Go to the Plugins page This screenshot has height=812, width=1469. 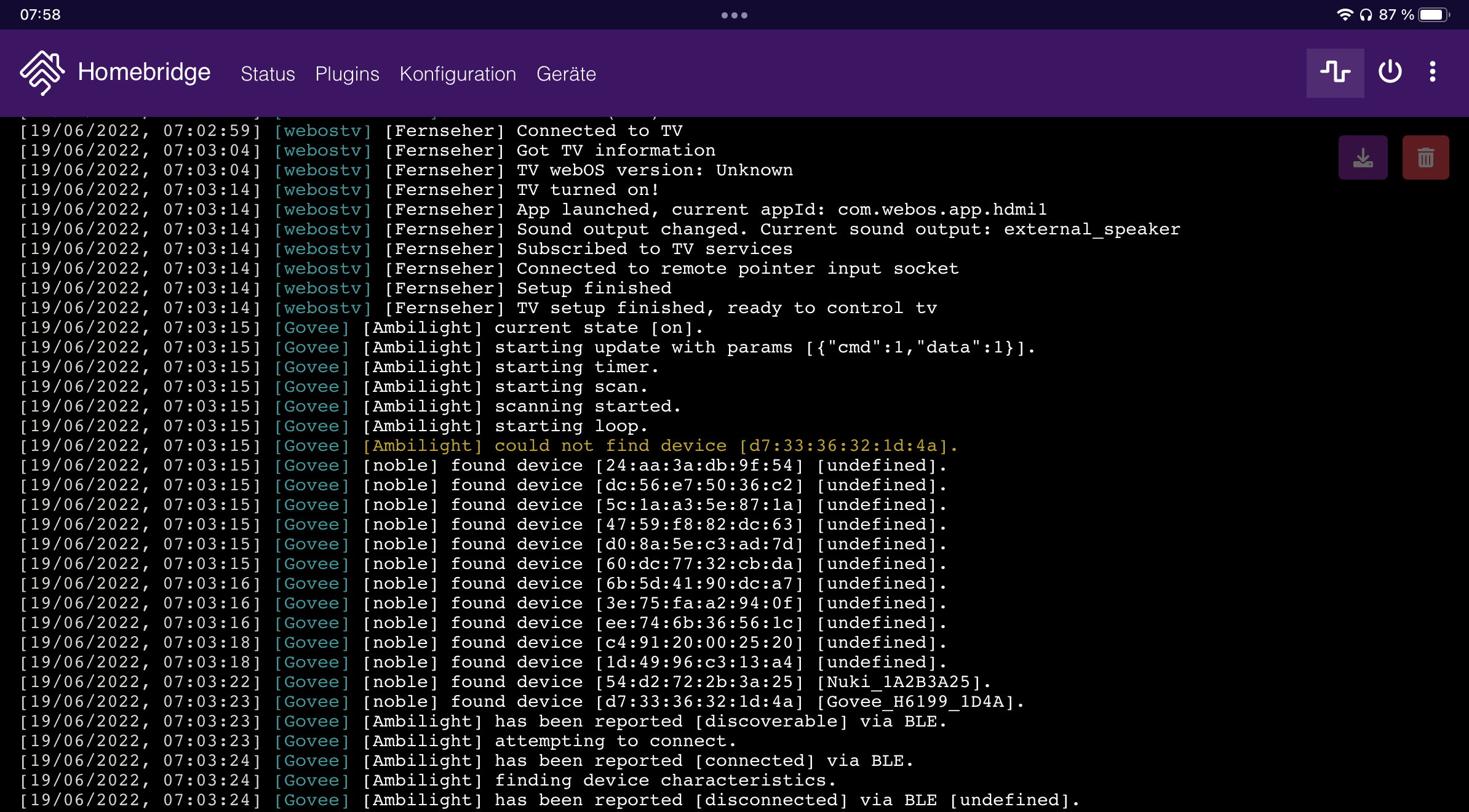[347, 74]
